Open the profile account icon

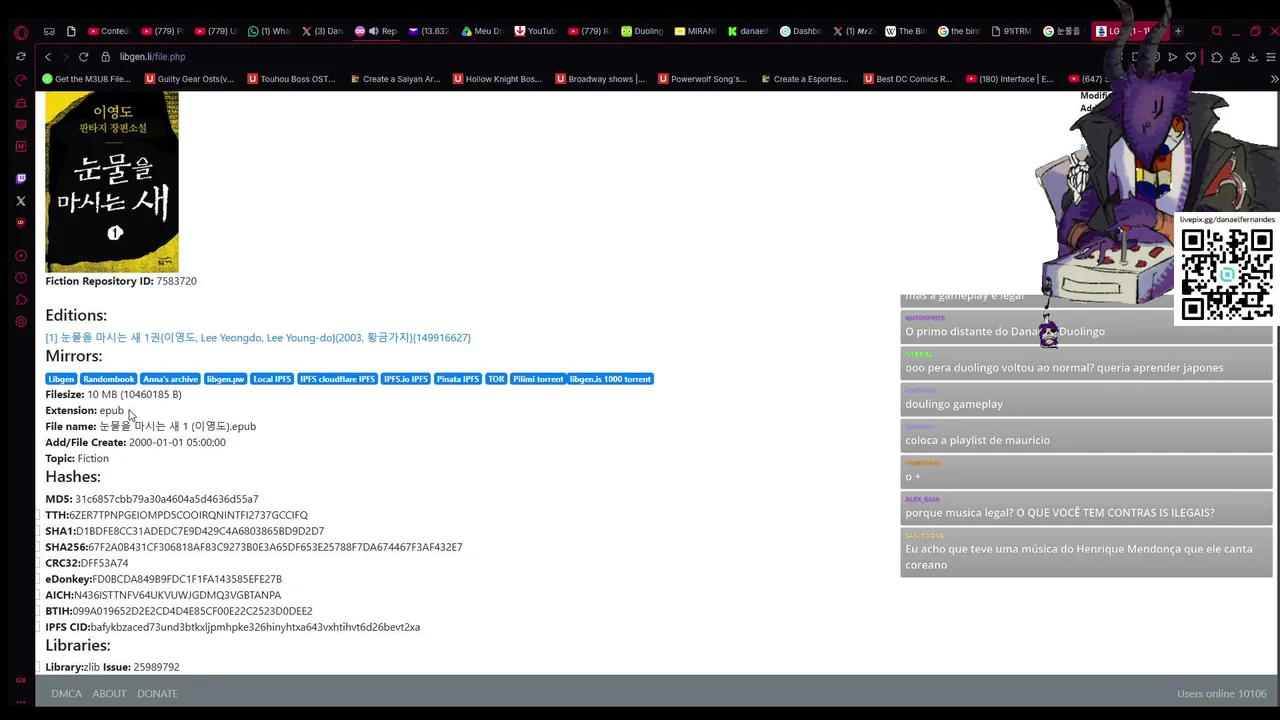(1235, 57)
